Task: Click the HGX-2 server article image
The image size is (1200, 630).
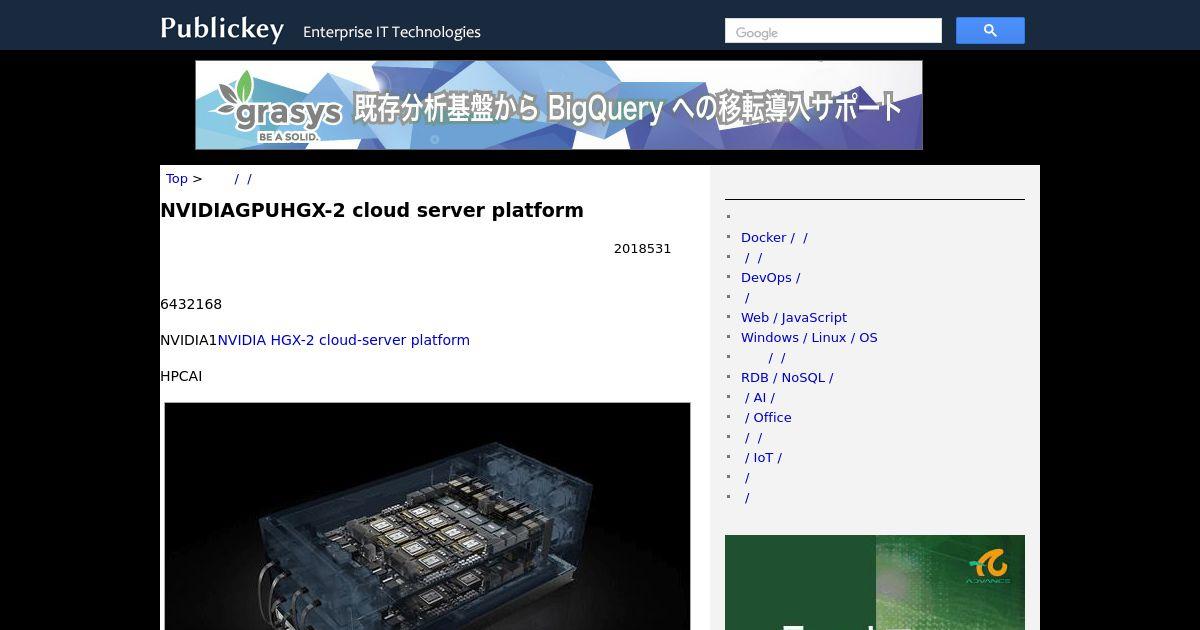Action: pyautogui.click(x=427, y=516)
